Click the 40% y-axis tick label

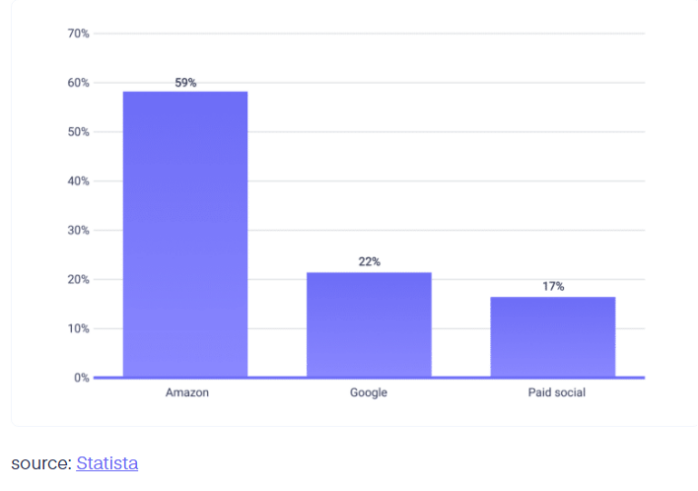(x=78, y=181)
